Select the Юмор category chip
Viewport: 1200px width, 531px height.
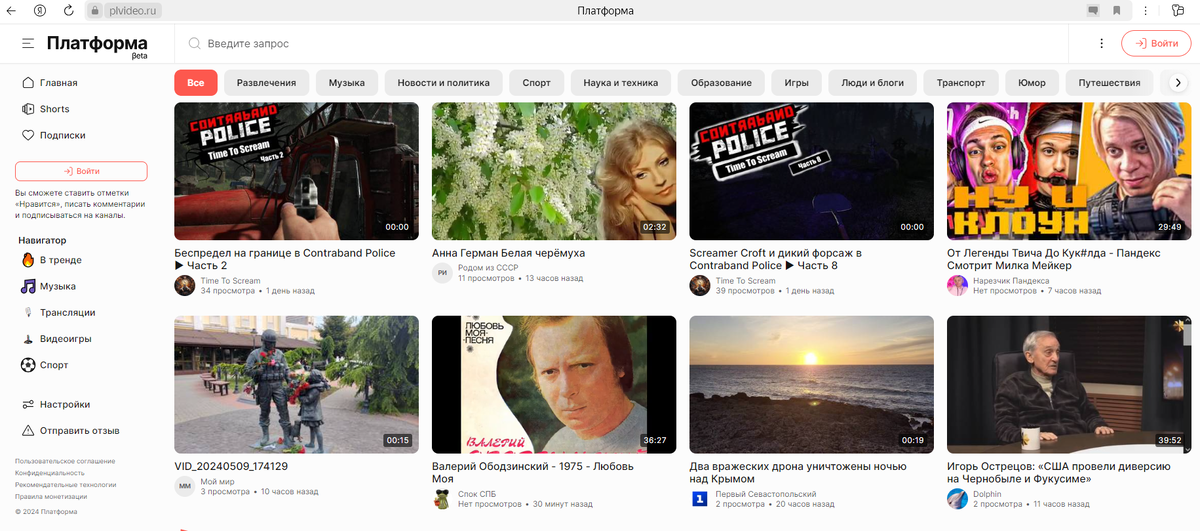pos(1031,83)
